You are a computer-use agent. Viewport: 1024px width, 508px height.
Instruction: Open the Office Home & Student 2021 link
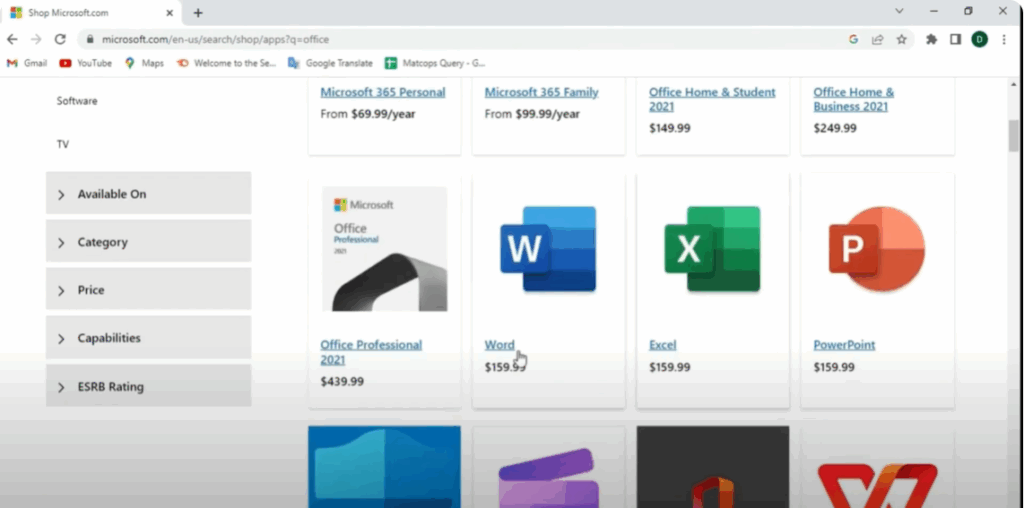click(712, 99)
